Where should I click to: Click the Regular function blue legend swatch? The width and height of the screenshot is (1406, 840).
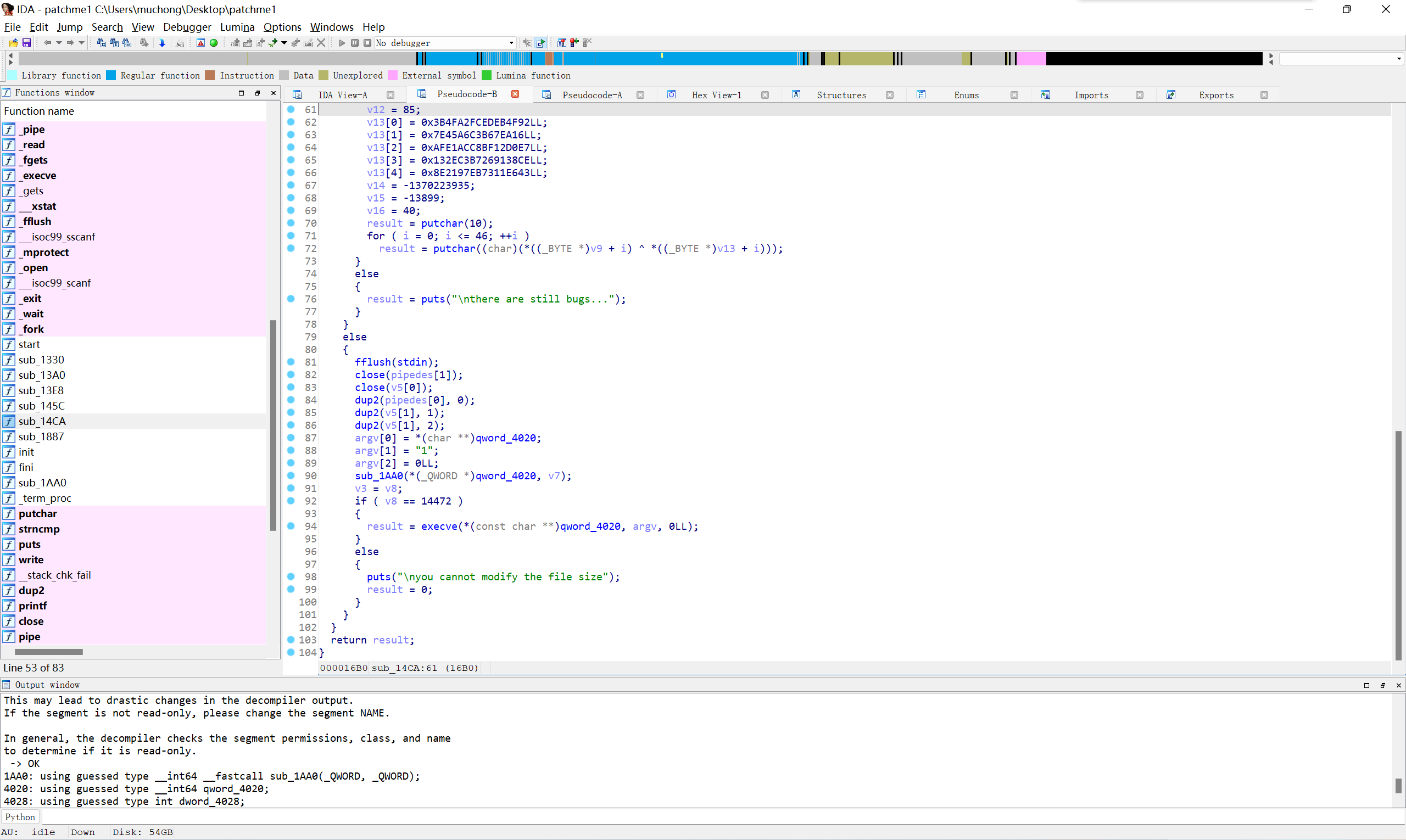tap(111, 75)
